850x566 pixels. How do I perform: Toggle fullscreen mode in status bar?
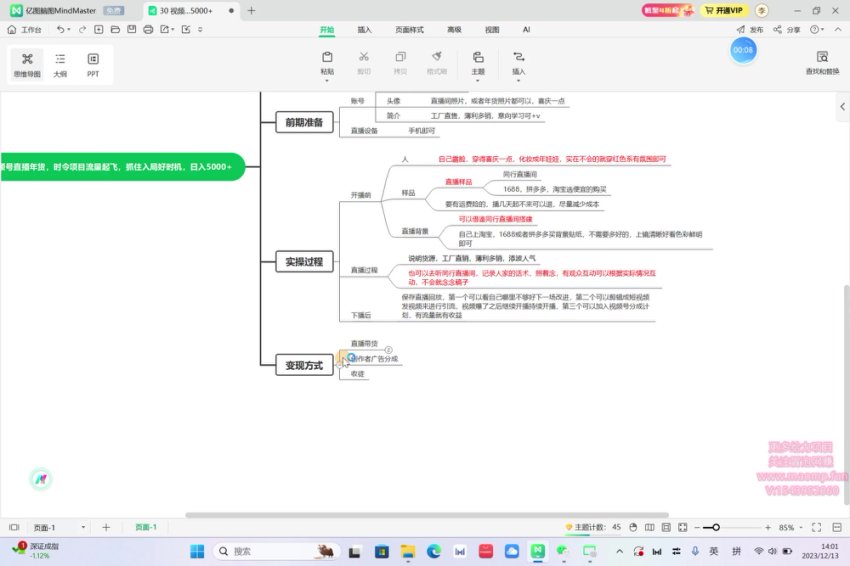coord(814,527)
